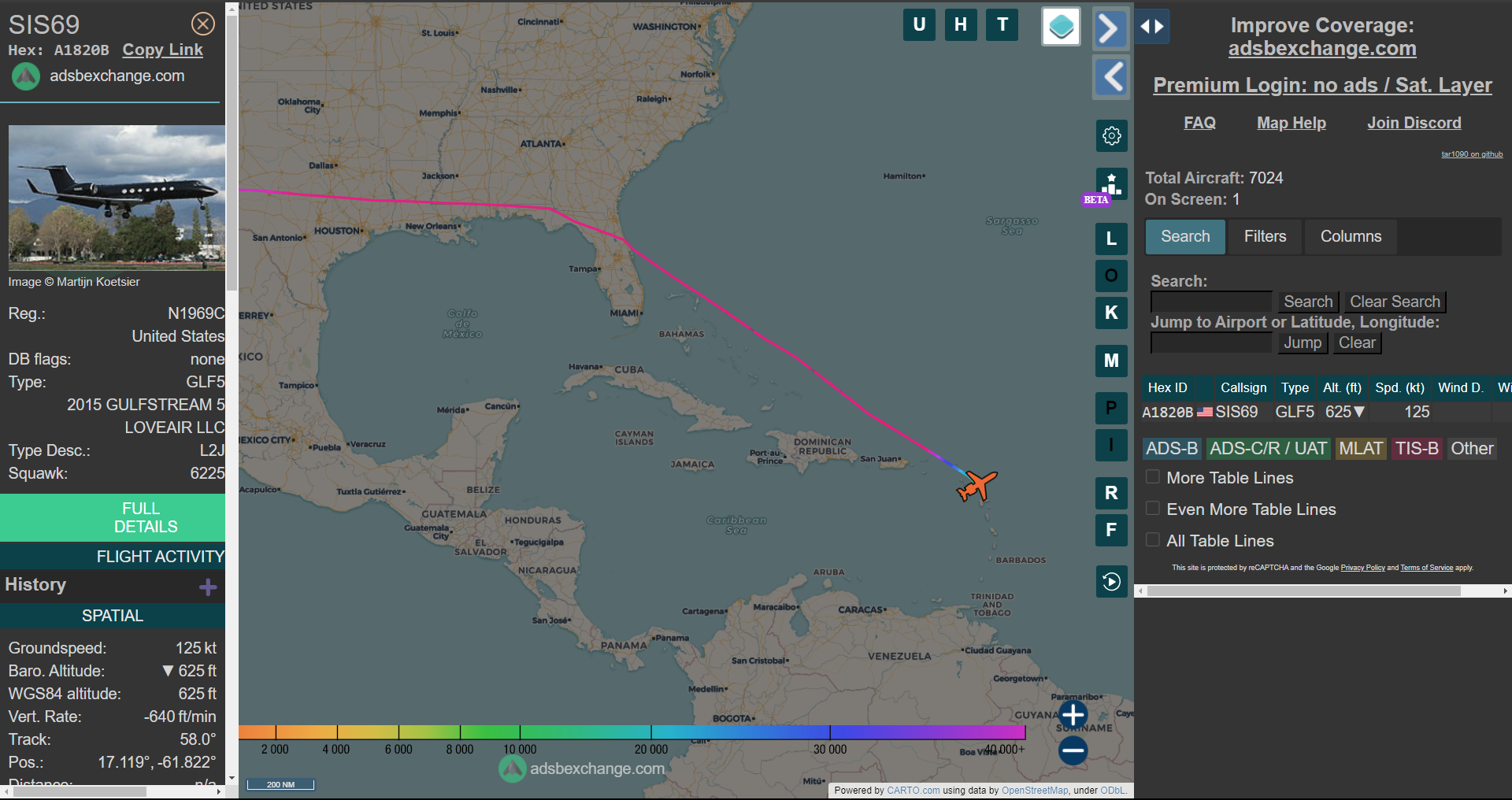Toggle sidebar width with double-arrow icon
Image resolution: width=1512 pixels, height=800 pixels.
click(1152, 27)
